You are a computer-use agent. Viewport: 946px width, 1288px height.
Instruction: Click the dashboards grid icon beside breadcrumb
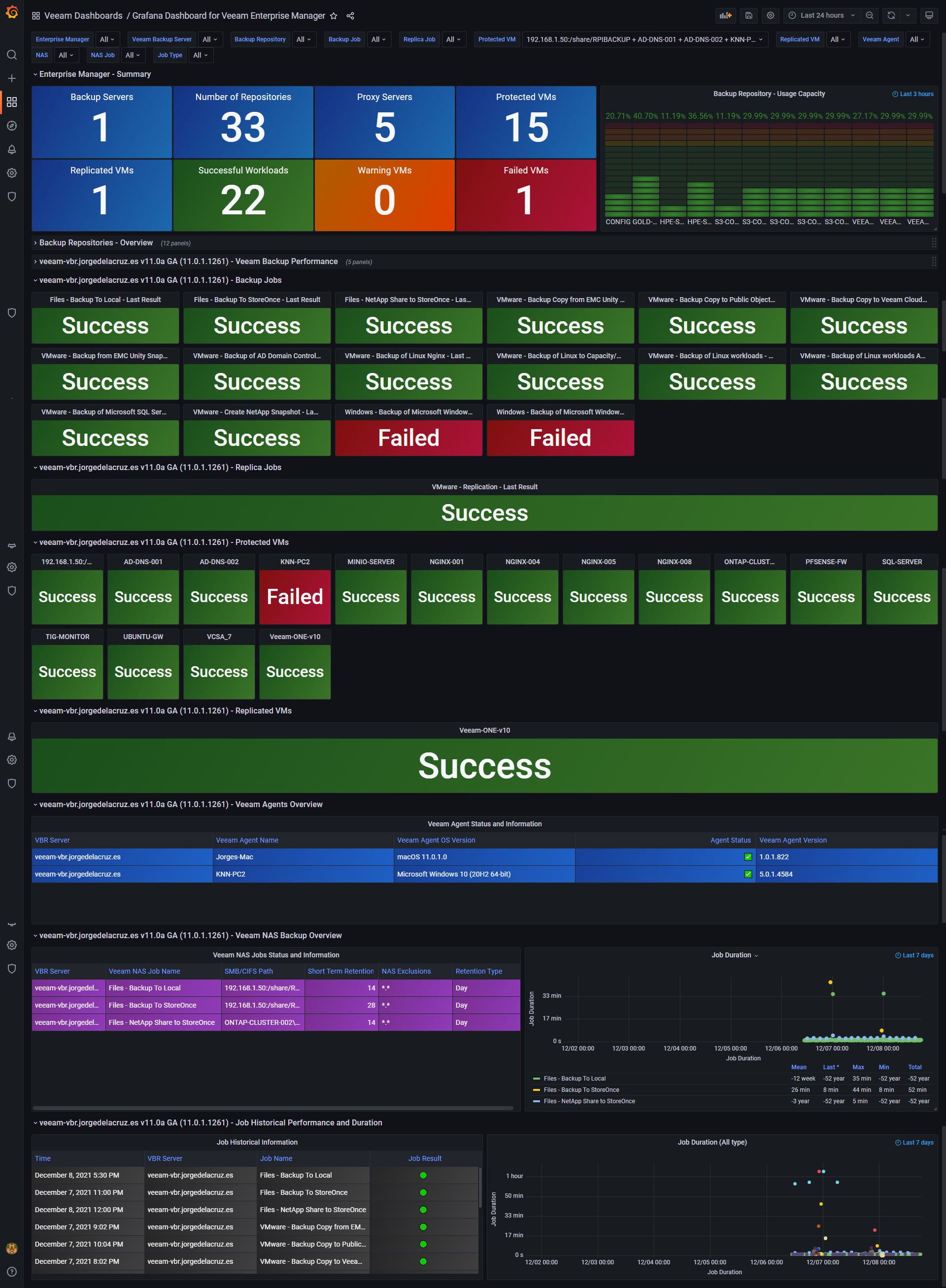[x=36, y=16]
